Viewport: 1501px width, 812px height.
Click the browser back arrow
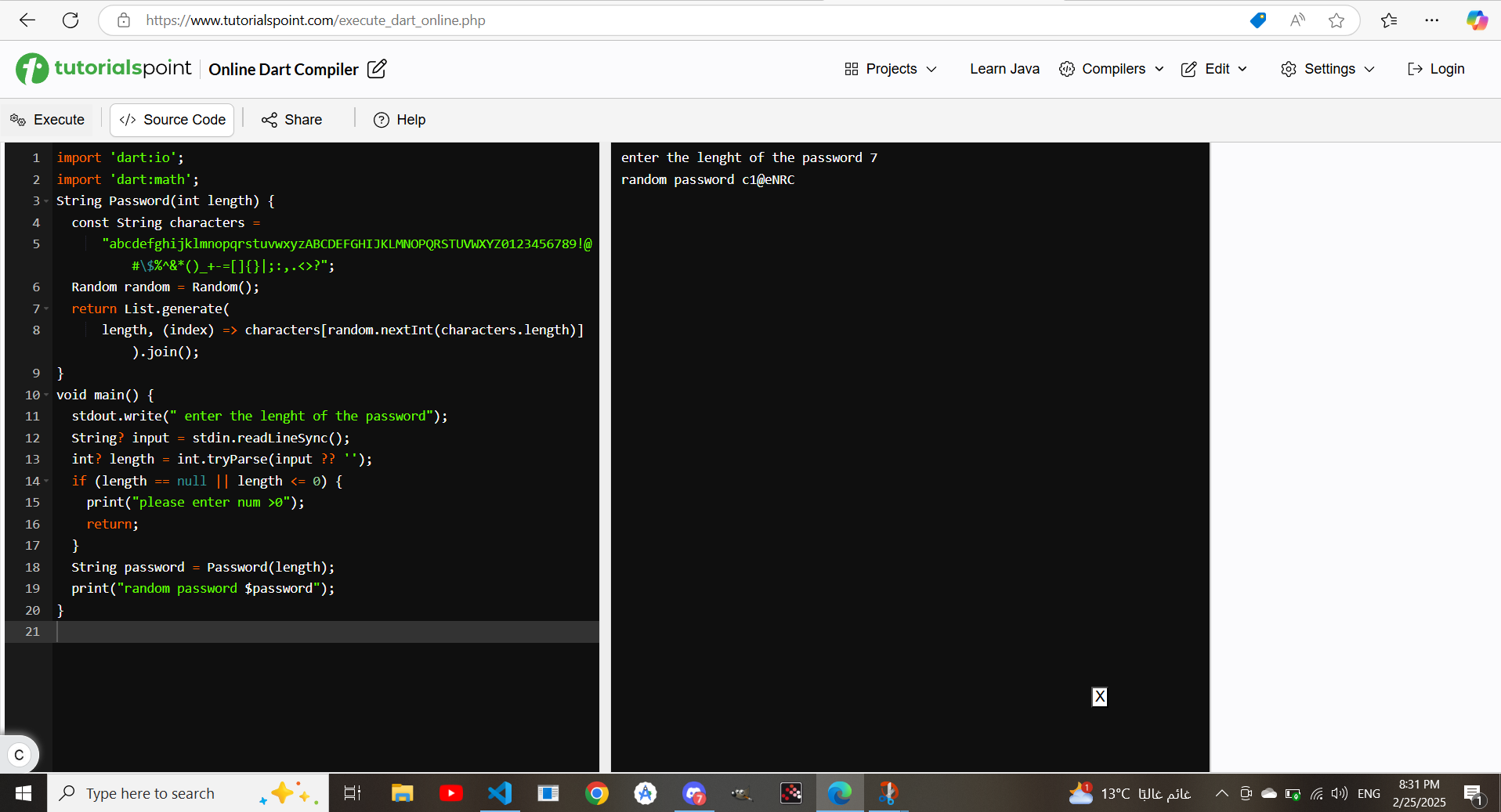(27, 20)
